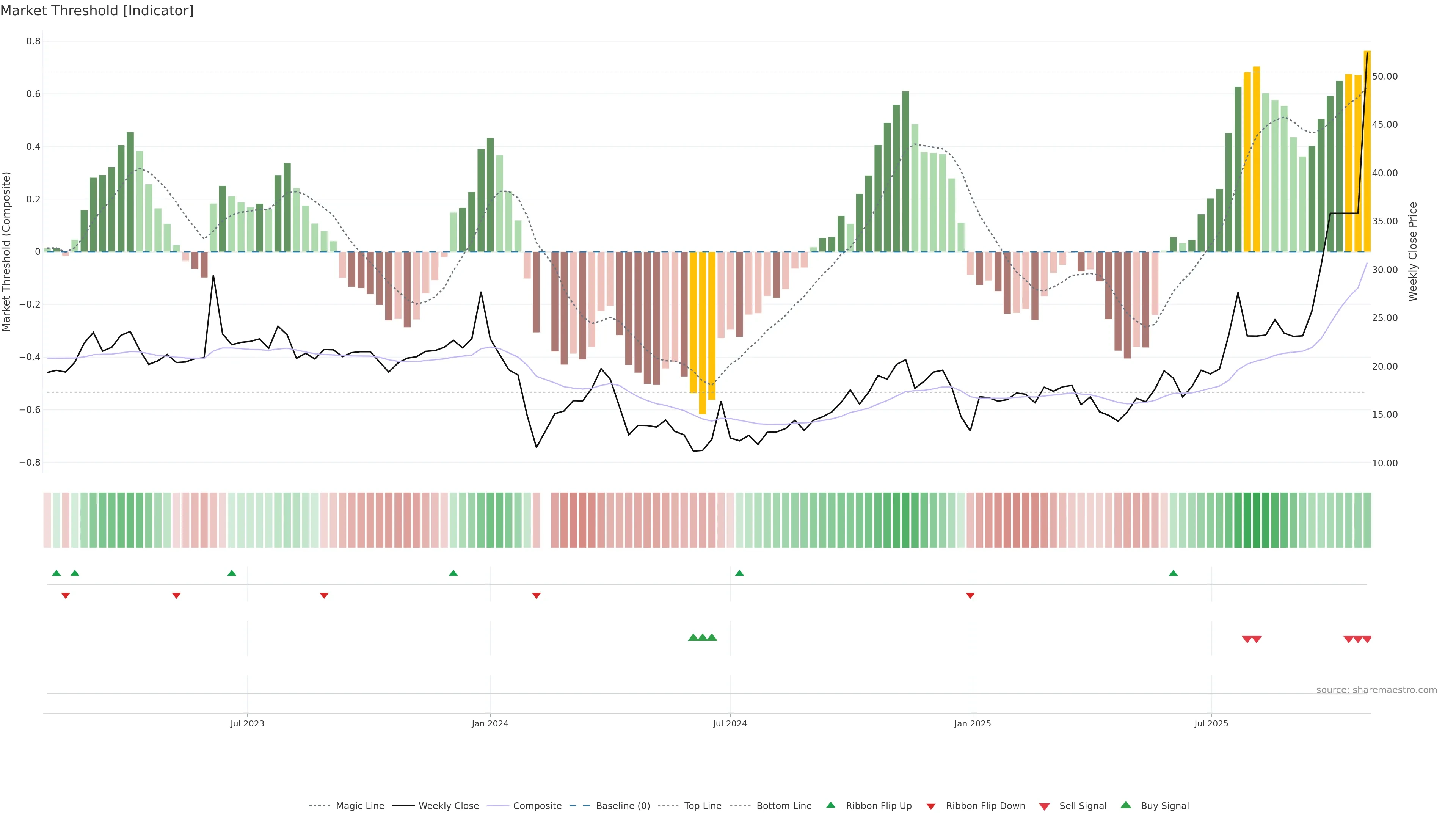Click the Jul 2024 axis label
This screenshot has height=819, width=1456.
pyautogui.click(x=730, y=723)
